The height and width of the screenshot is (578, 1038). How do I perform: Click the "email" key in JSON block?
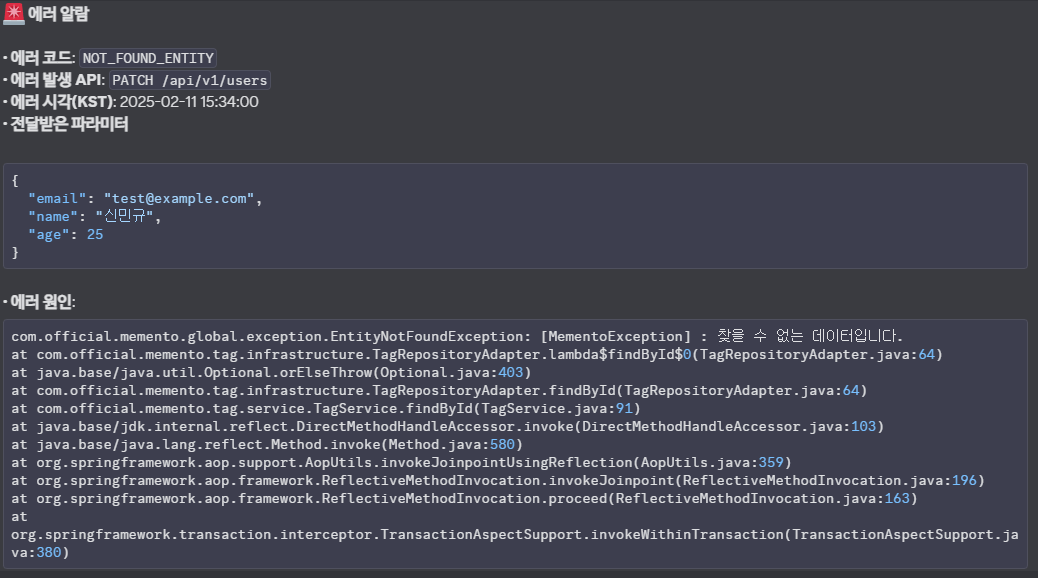[57, 199]
